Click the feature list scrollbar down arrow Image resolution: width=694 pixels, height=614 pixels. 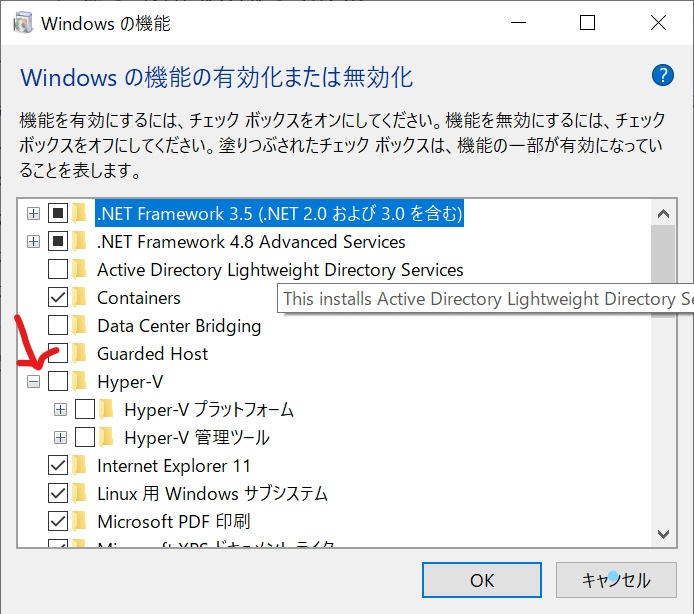coord(663,534)
